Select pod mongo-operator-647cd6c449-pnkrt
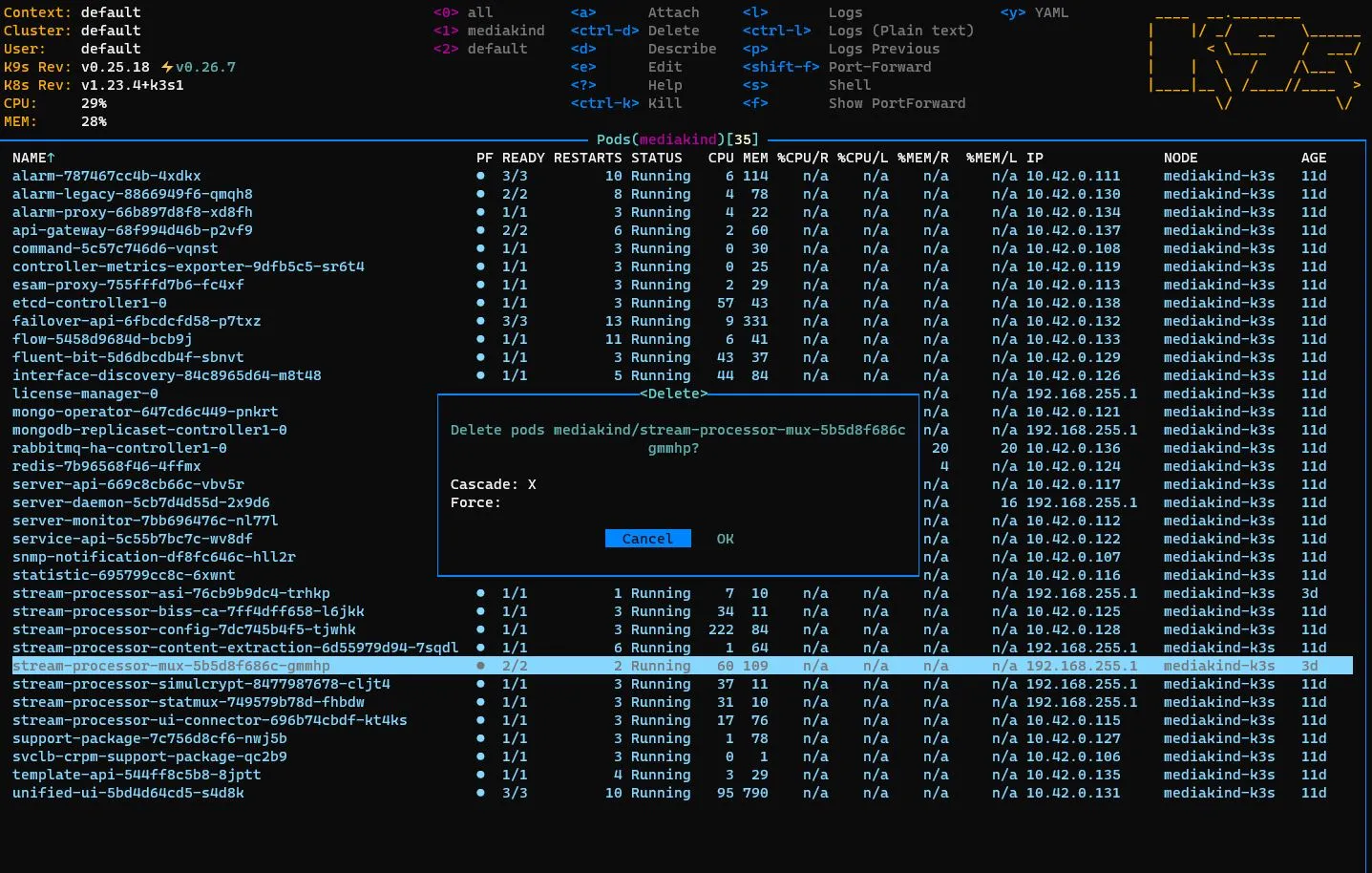 coord(145,412)
